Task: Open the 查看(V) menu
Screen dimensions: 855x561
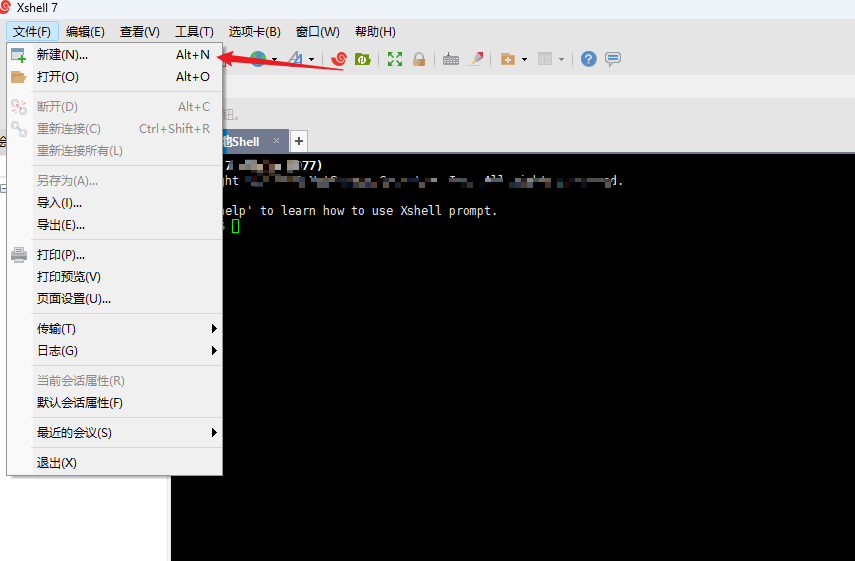Action: [140, 32]
